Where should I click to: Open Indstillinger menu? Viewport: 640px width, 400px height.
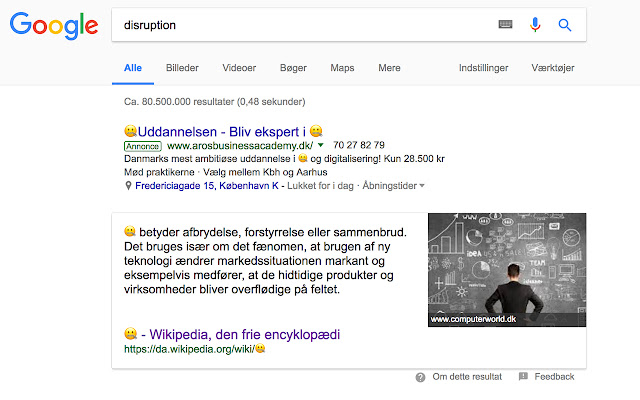pyautogui.click(x=484, y=68)
